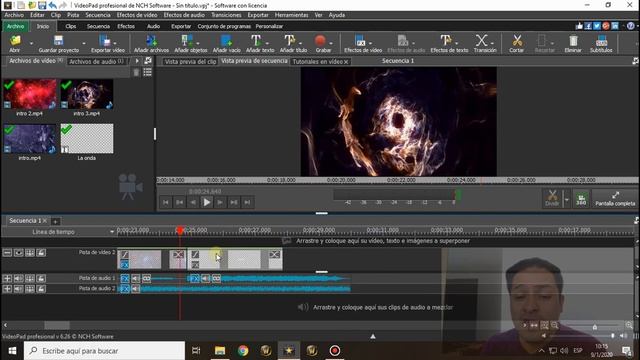640x360 pixels.
Task: Play the sequence preview
Action: pos(207,202)
